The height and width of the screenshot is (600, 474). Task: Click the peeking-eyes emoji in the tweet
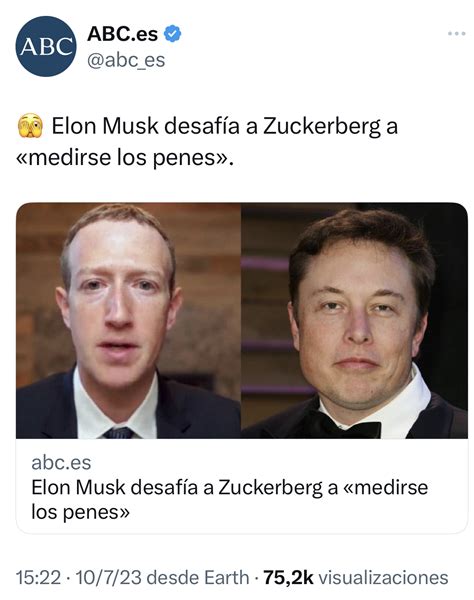(30, 126)
